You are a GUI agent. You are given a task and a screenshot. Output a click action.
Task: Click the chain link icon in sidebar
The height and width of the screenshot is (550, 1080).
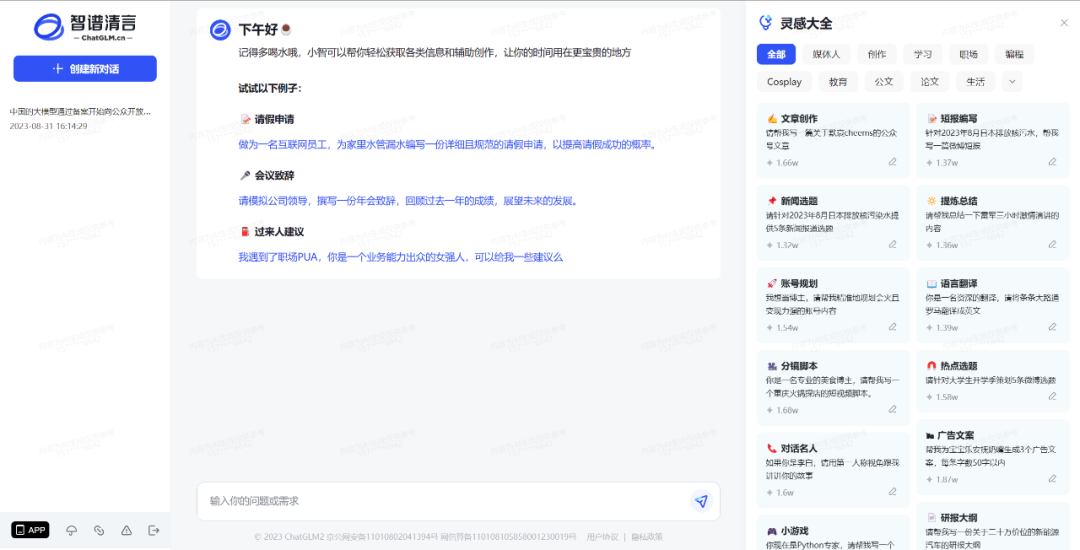[x=99, y=530]
